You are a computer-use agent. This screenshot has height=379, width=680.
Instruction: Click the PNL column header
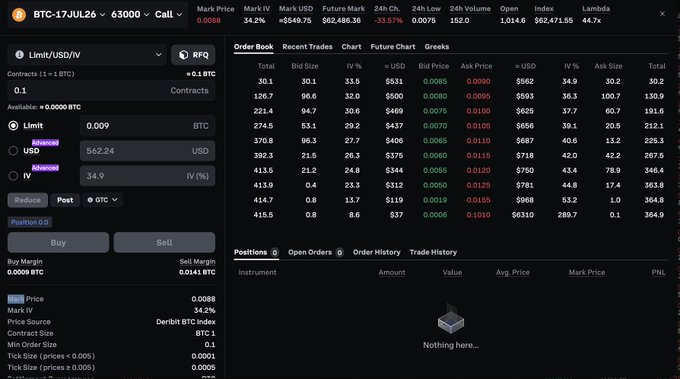coord(658,272)
